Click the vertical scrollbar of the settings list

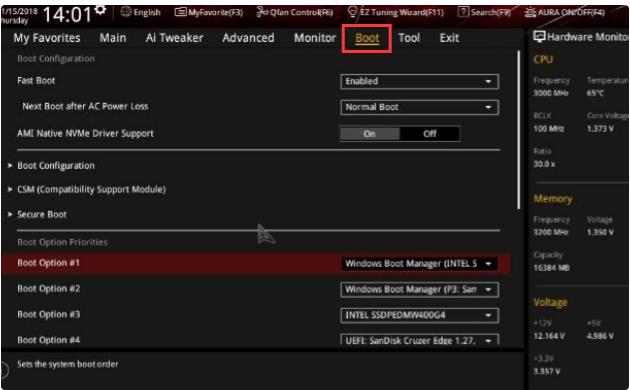point(519,129)
